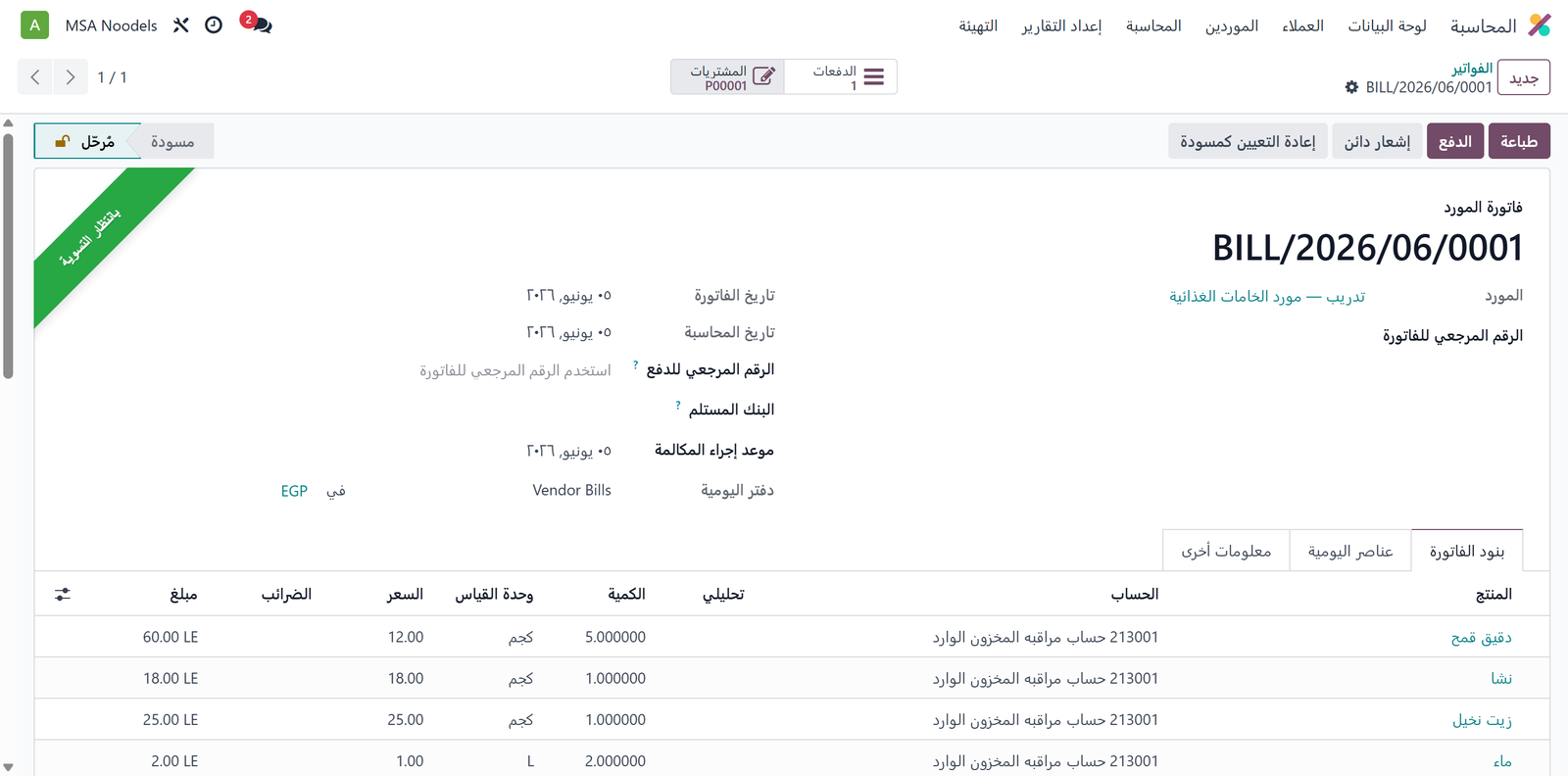Screen dimensions: 1568x776
Task: Open the Vendors menu
Action: coord(1232,25)
